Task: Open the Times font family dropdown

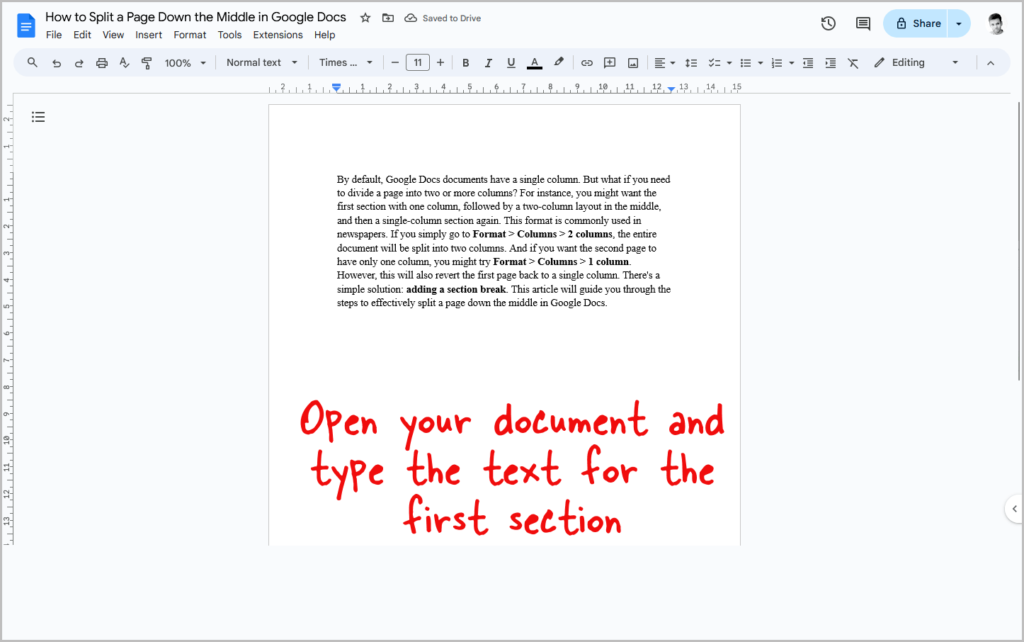Action: [x=345, y=62]
